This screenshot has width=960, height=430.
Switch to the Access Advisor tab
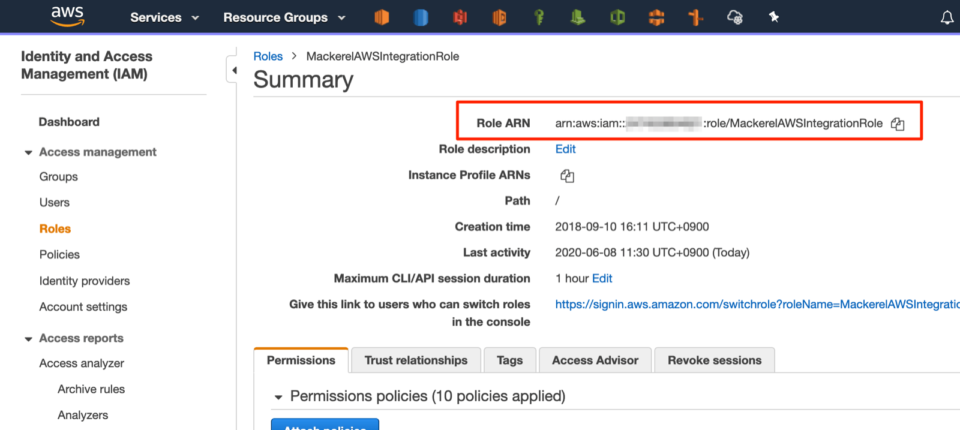tap(594, 360)
